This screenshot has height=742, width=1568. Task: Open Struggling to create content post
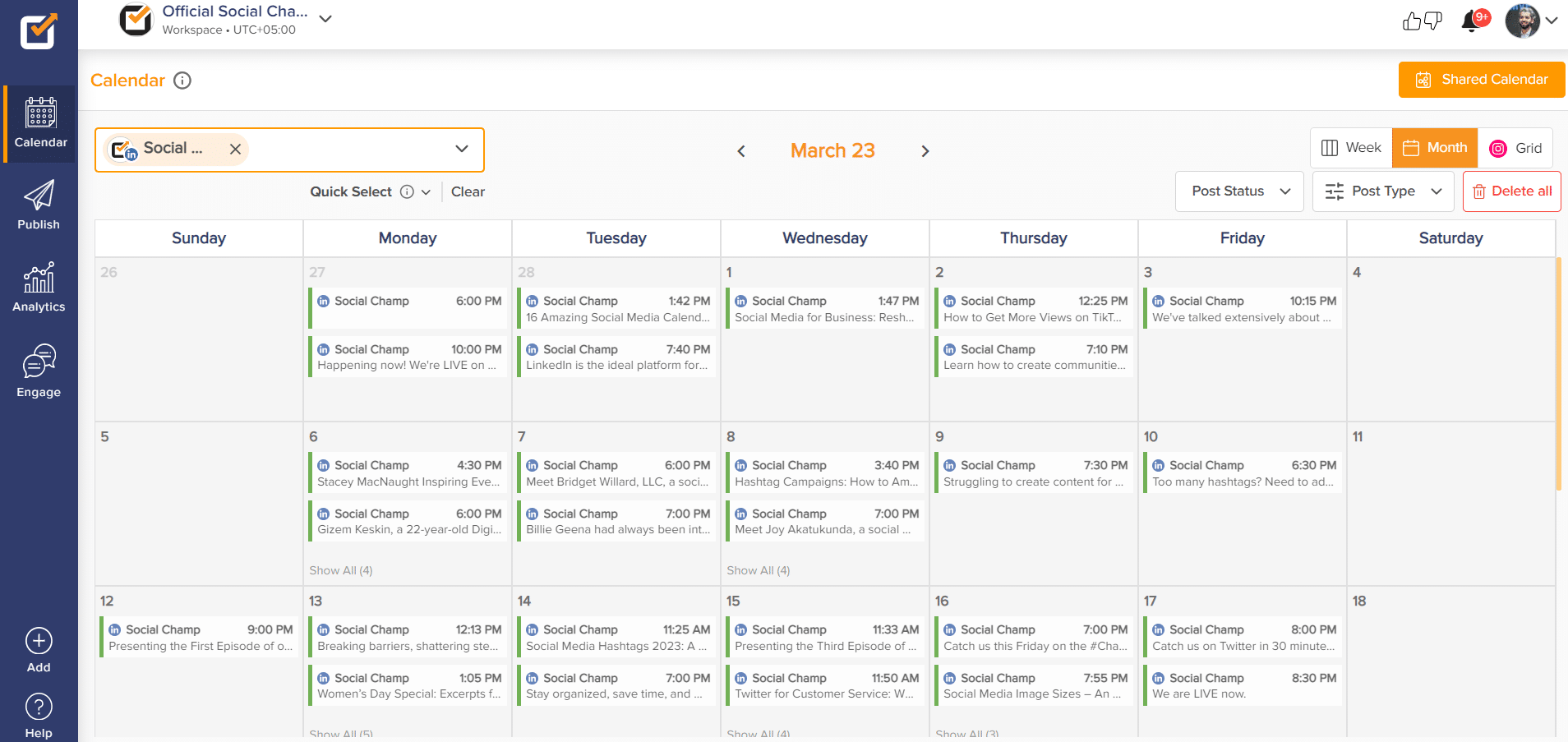1034,472
